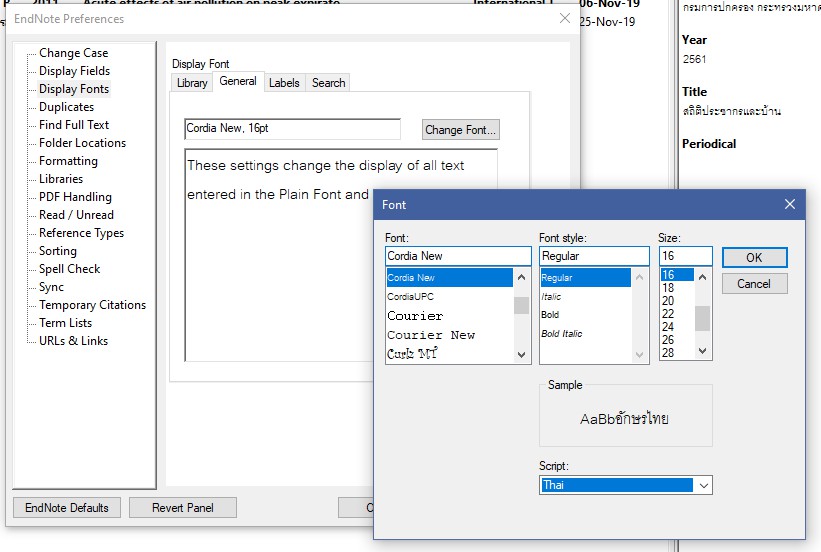Click the Year value 2561 in reference panel
The height and width of the screenshot is (552, 821).
(x=694, y=59)
